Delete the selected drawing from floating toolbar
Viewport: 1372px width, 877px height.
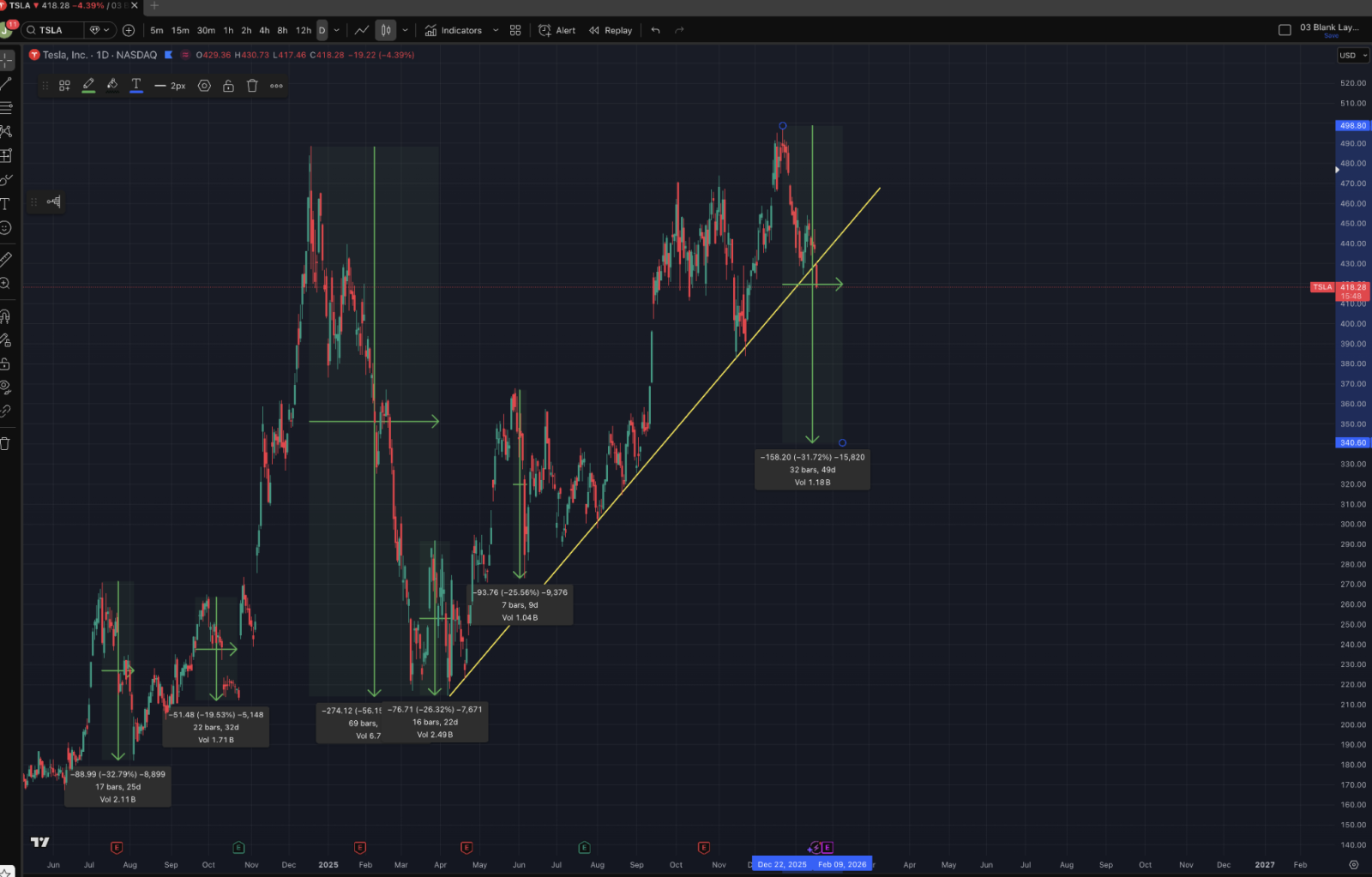pos(252,86)
